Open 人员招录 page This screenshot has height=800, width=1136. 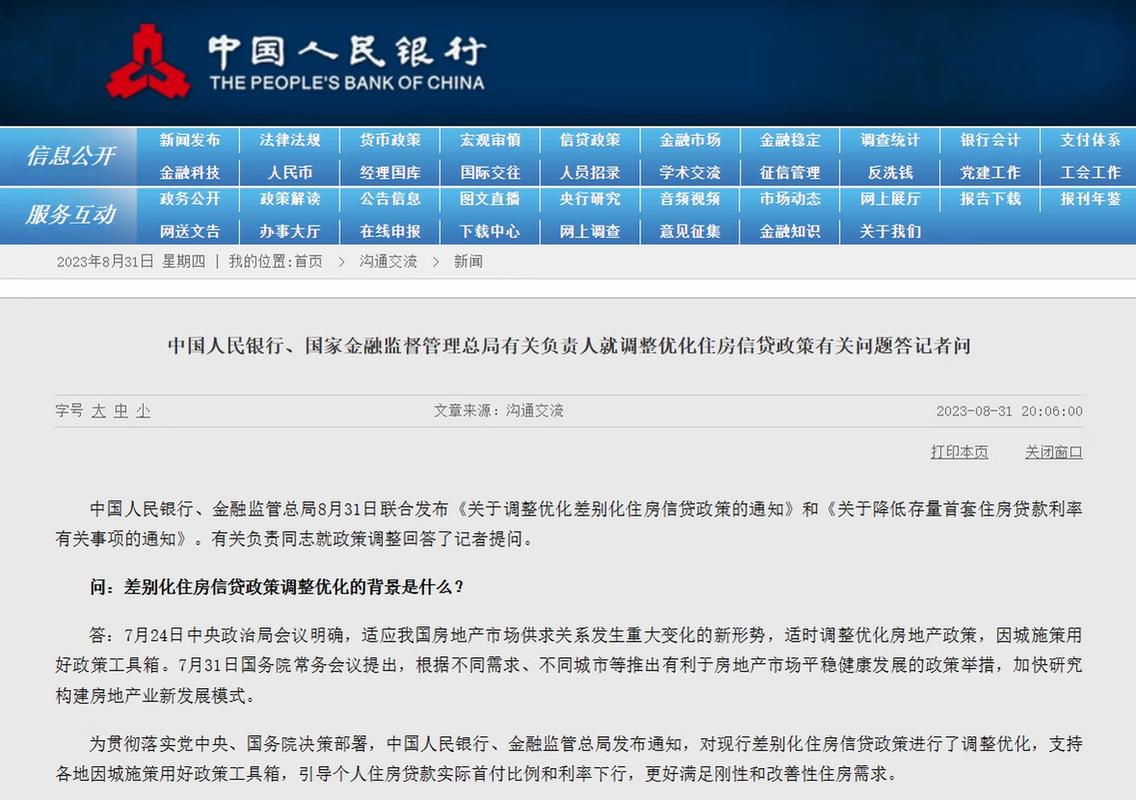coord(590,172)
